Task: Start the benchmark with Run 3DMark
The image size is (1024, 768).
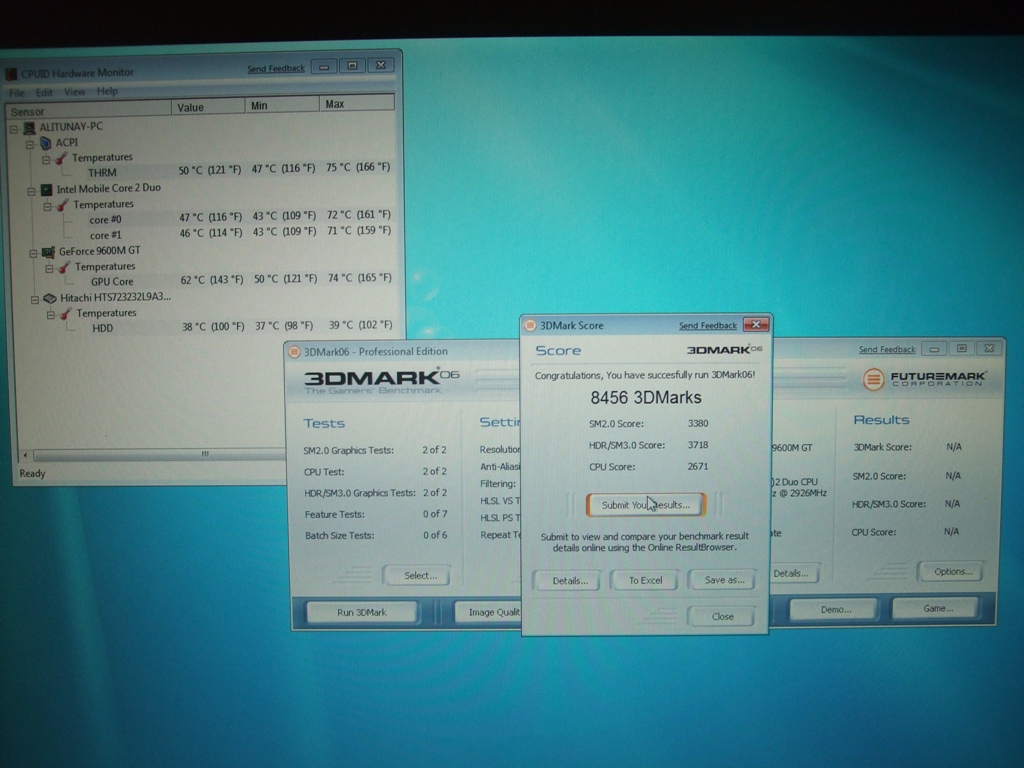Action: click(x=361, y=613)
